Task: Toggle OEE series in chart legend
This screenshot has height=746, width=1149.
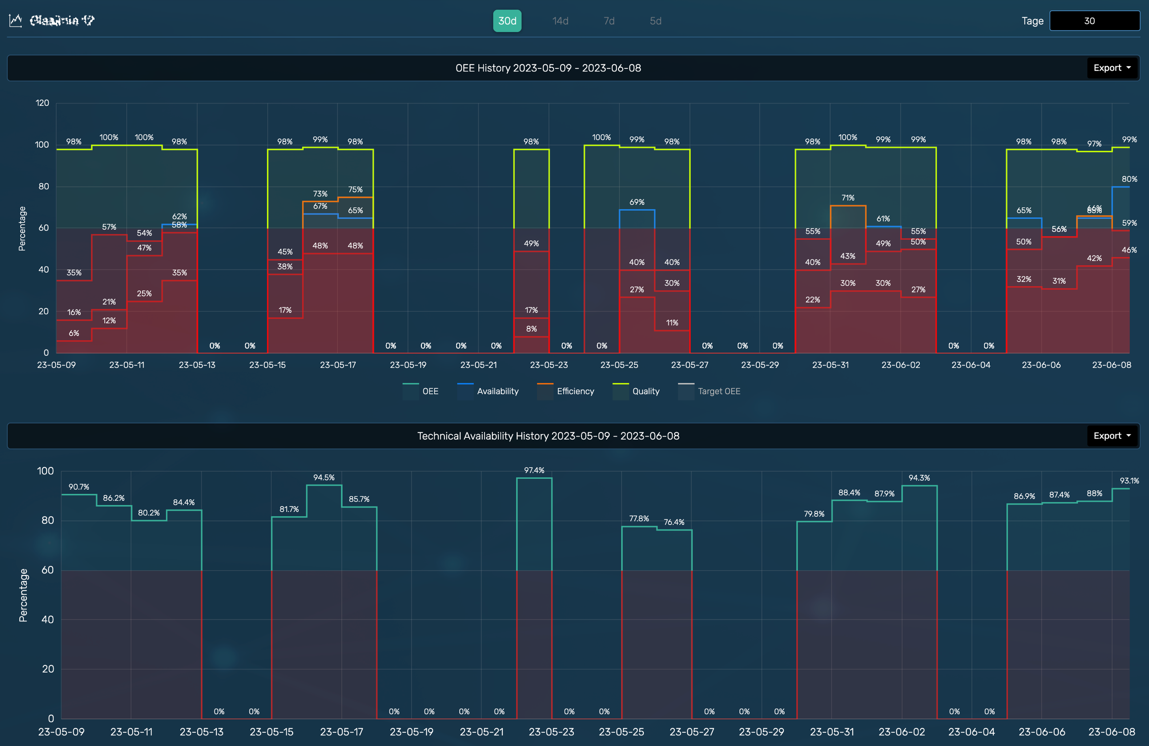Action: (421, 391)
